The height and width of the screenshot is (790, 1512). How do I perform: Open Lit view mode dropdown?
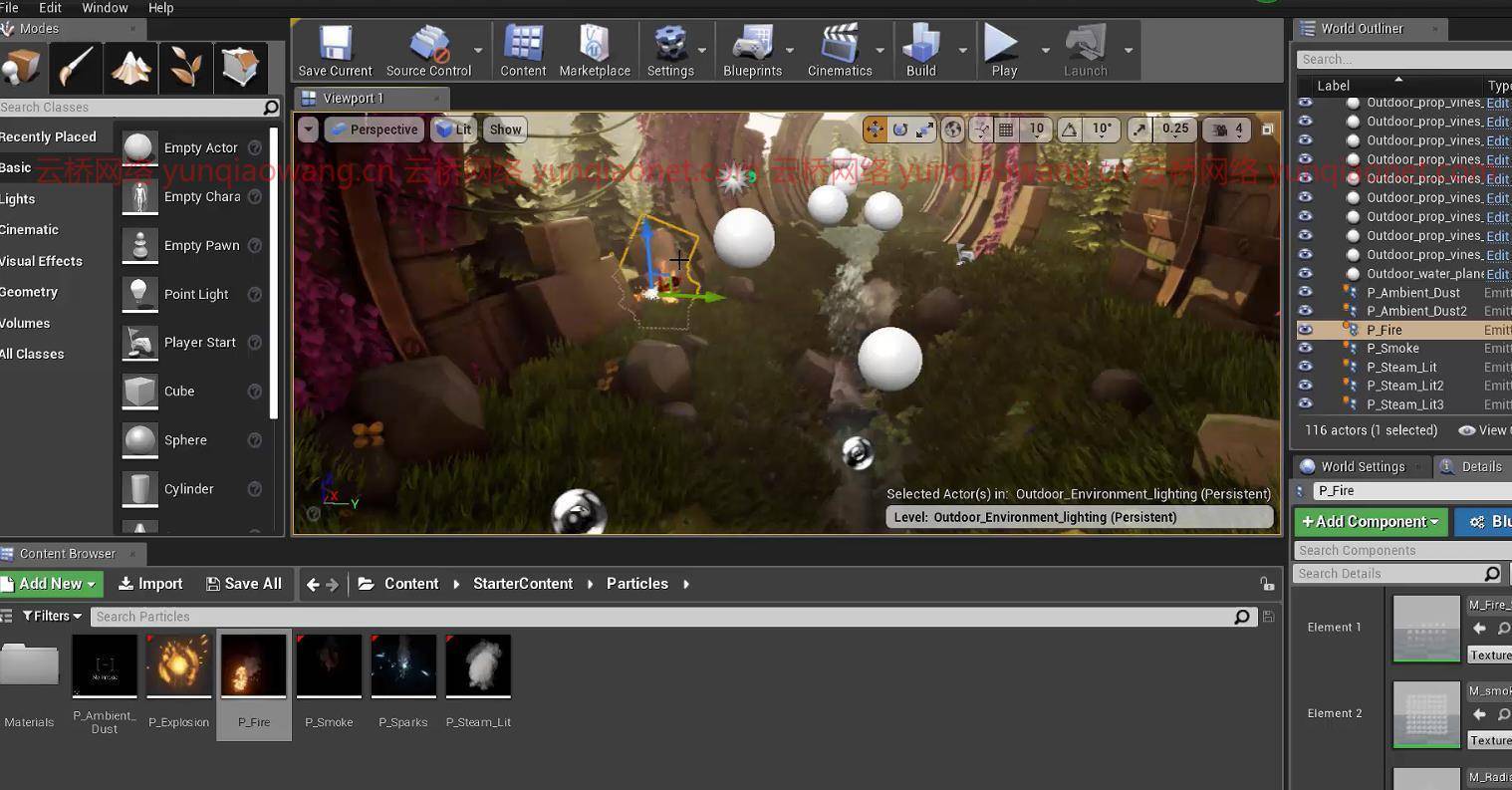[x=454, y=130]
